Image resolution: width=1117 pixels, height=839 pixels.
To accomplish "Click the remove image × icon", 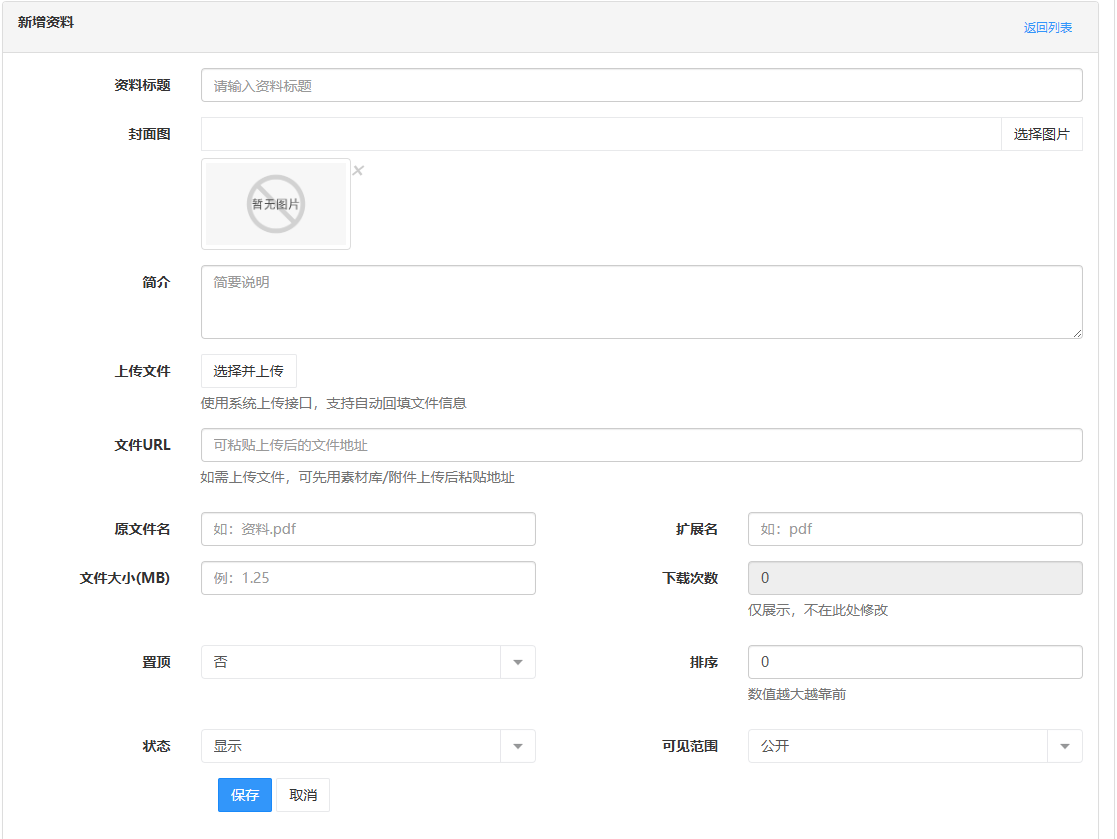I will (358, 170).
